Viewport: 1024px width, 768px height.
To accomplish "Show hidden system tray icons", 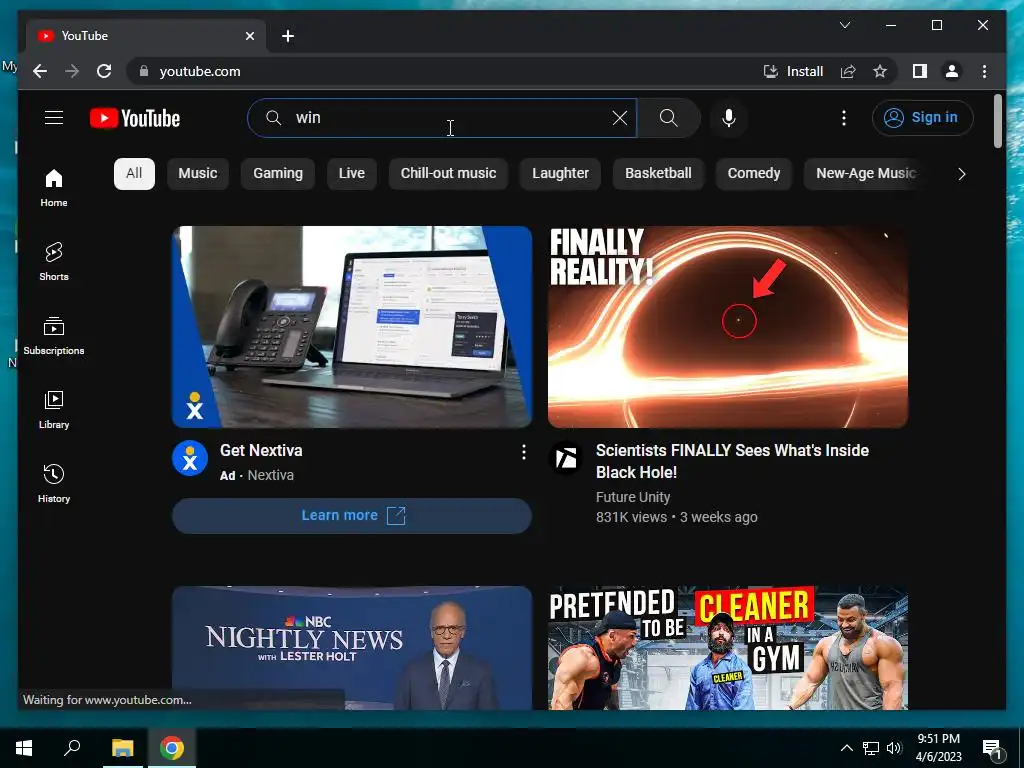I will 846,748.
